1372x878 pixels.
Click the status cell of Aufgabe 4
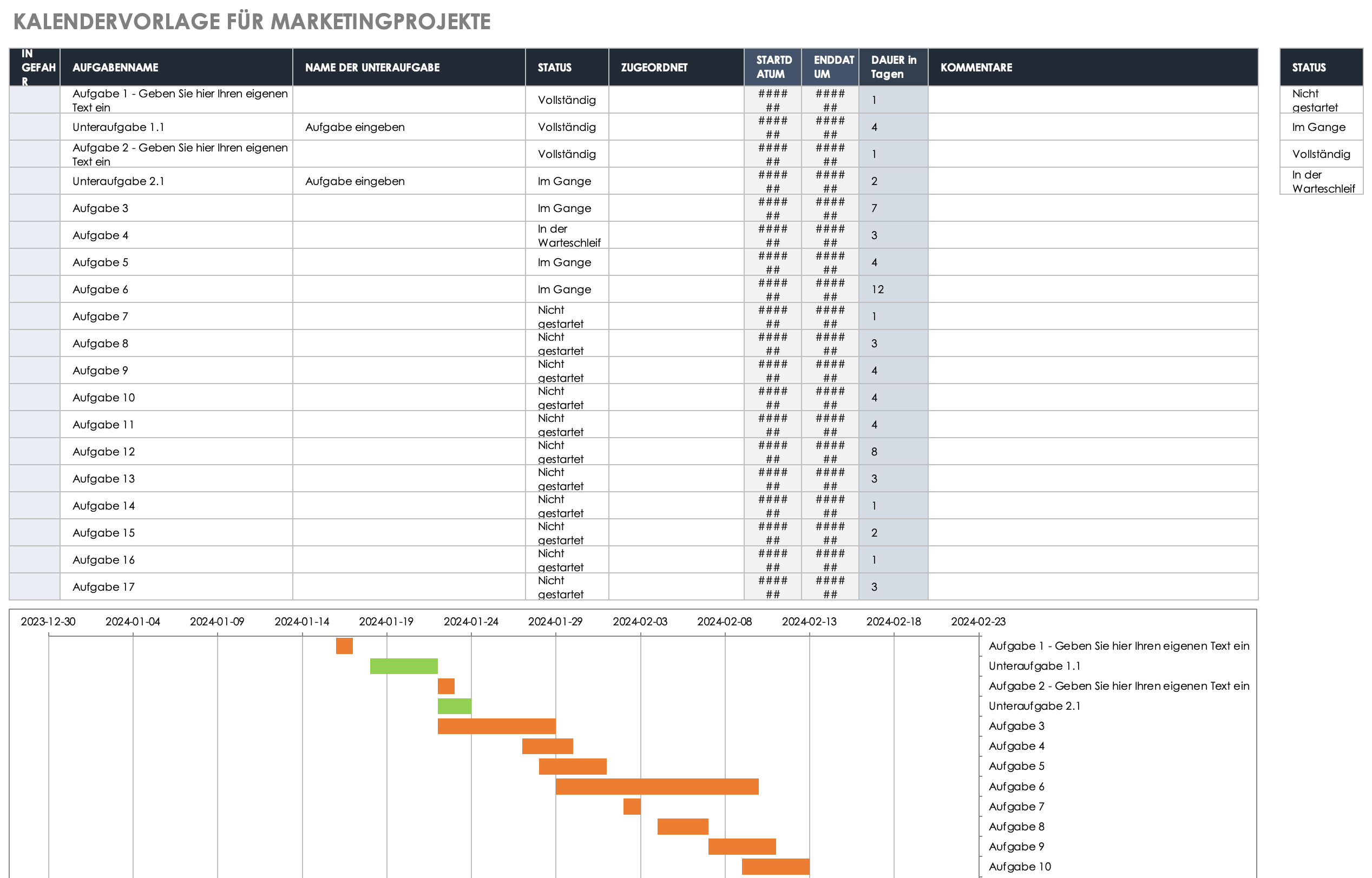pyautogui.click(x=567, y=235)
